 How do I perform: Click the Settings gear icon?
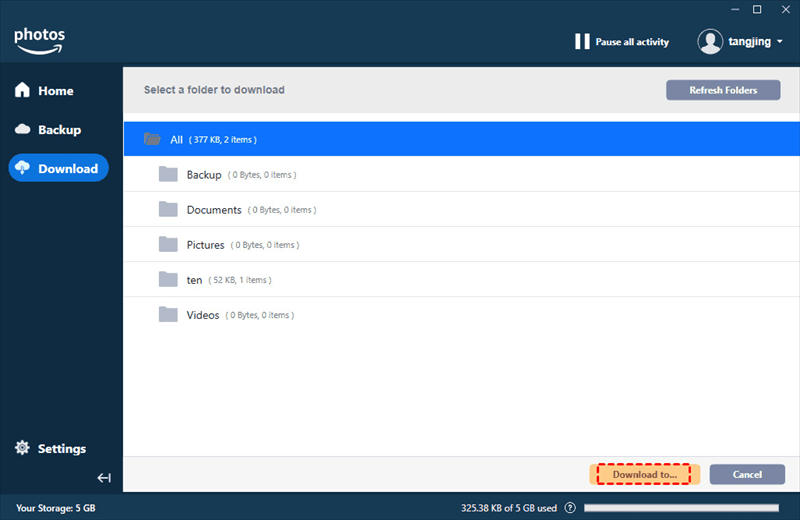pos(22,448)
